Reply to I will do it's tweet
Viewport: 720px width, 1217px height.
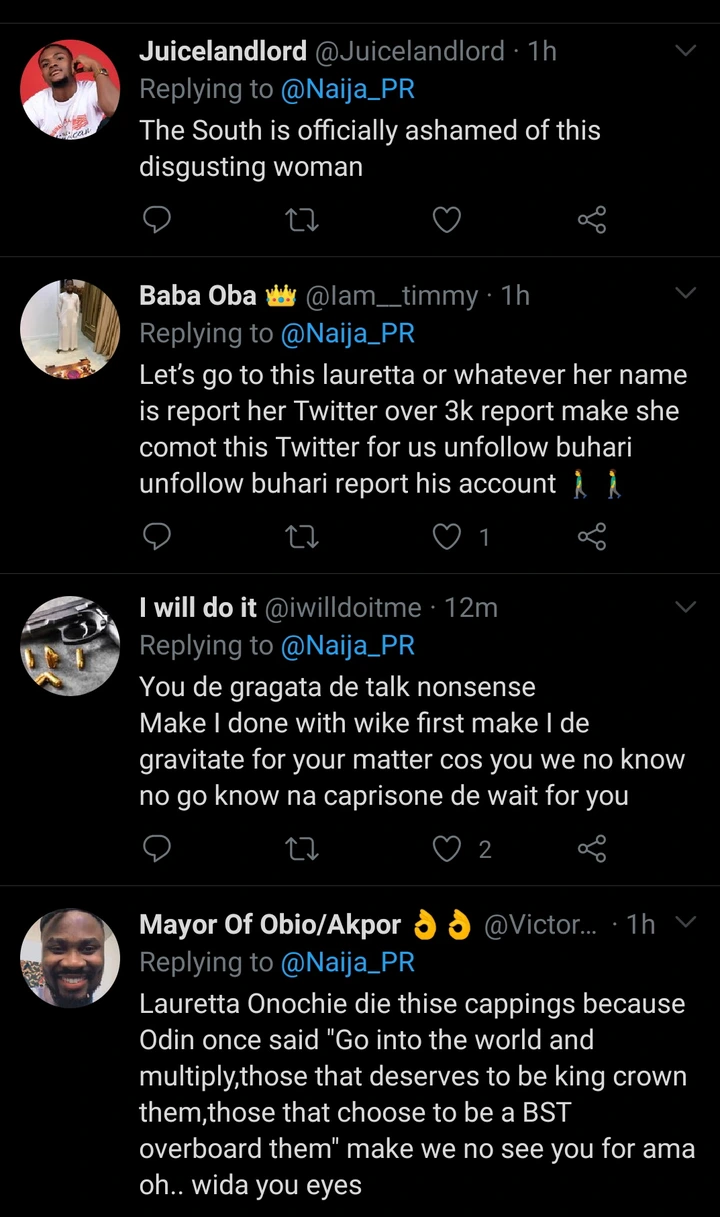pyautogui.click(x=157, y=849)
